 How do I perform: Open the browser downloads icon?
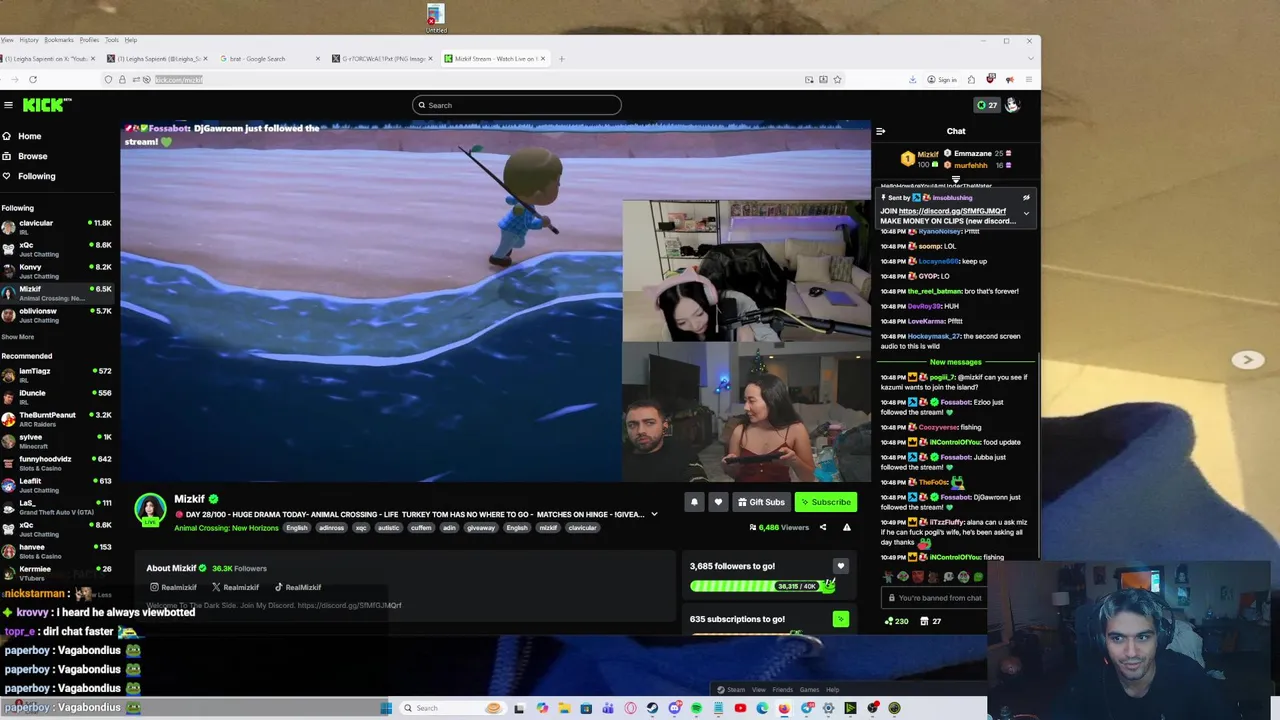[x=912, y=79]
